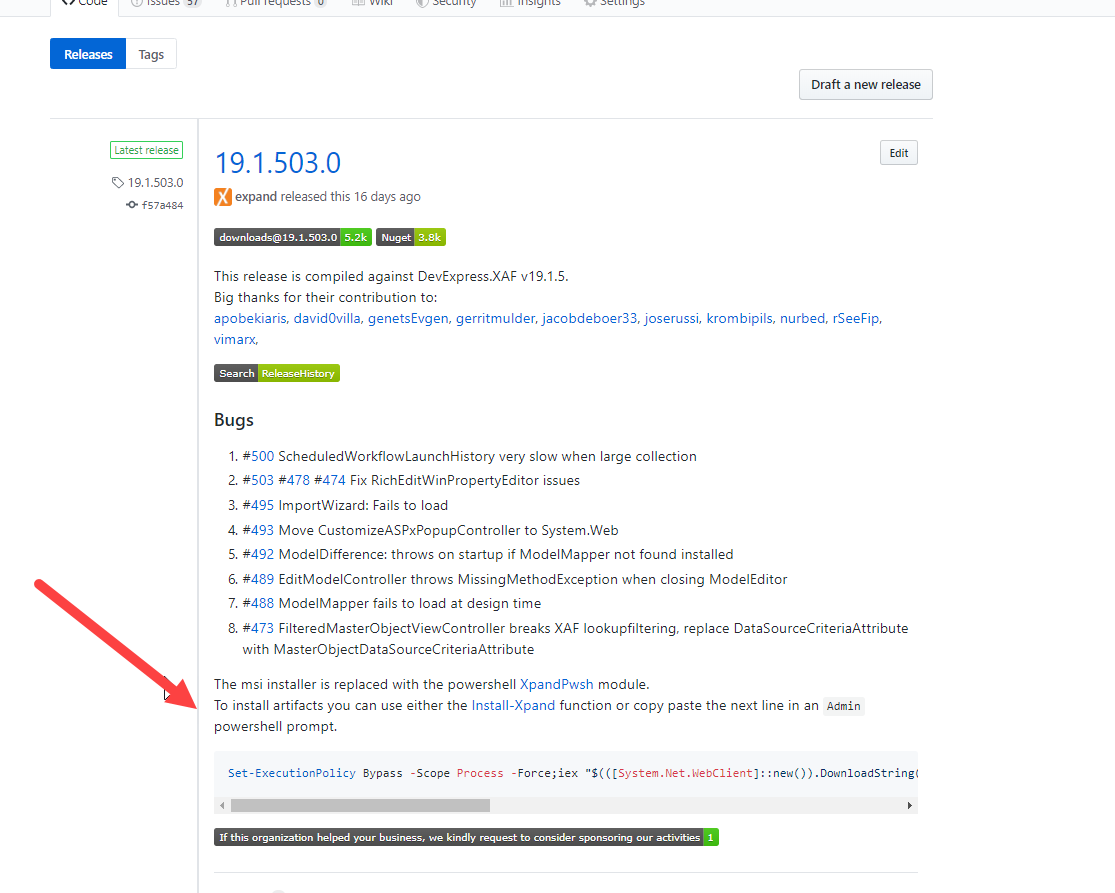1115x893 pixels.
Task: Switch to the Tags tab
Action: [151, 54]
